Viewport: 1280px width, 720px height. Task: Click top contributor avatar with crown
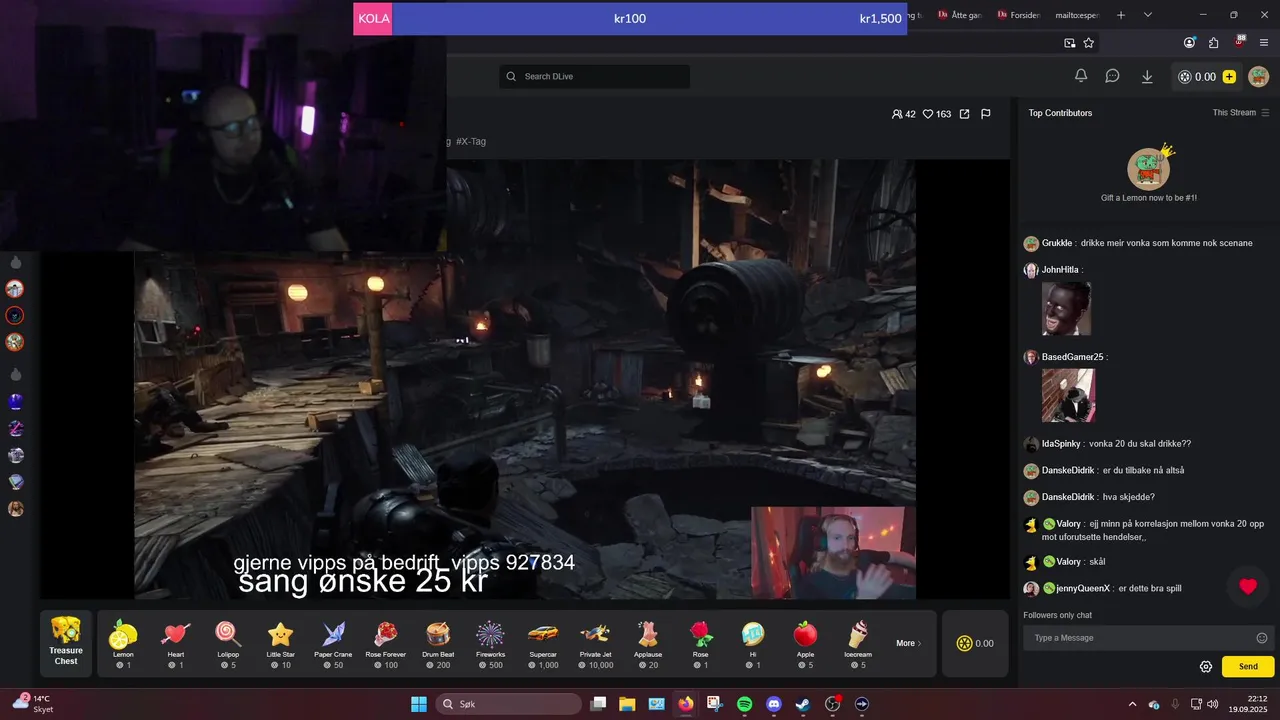coord(1149,168)
